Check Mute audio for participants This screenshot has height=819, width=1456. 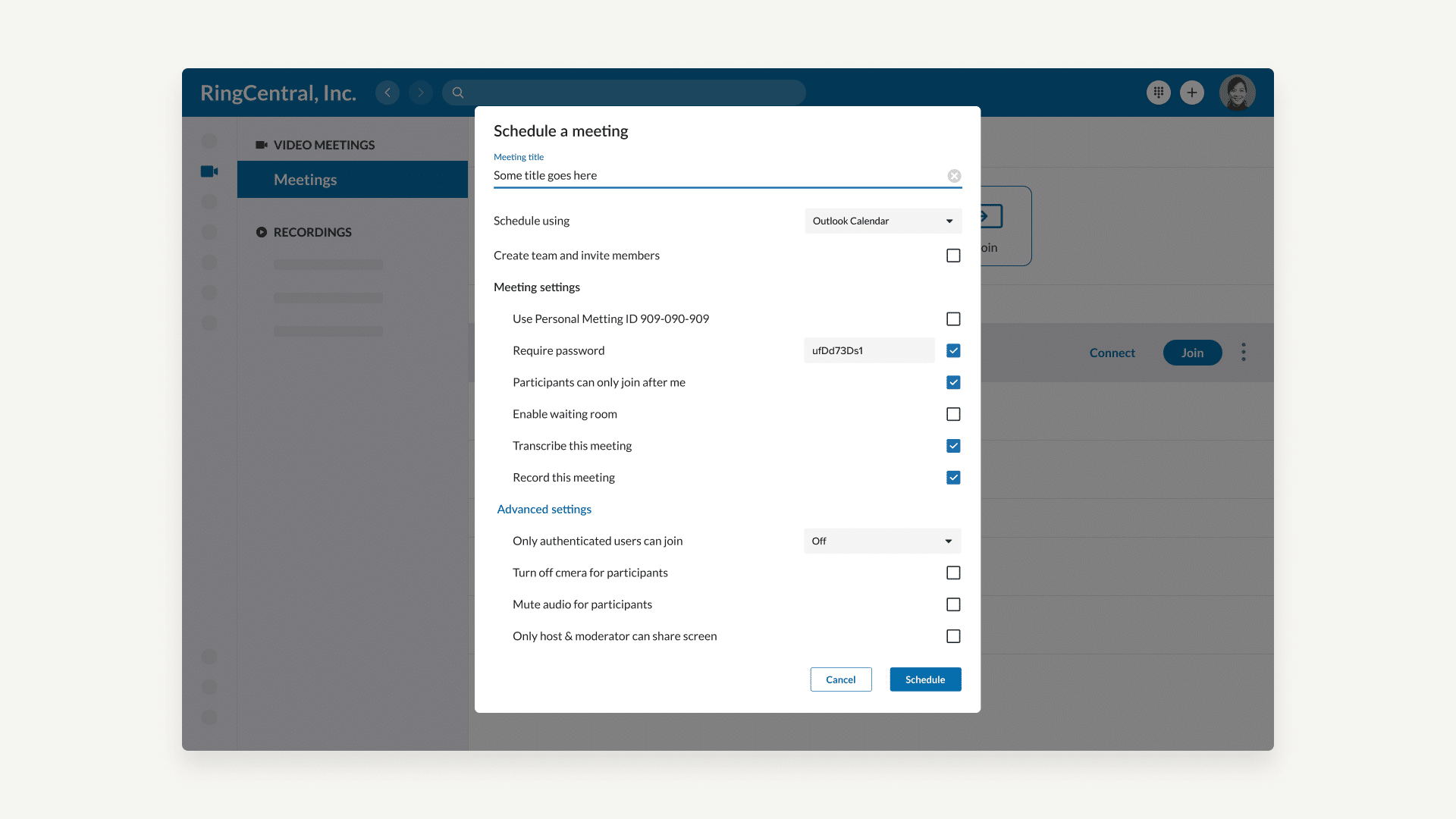coord(953,604)
